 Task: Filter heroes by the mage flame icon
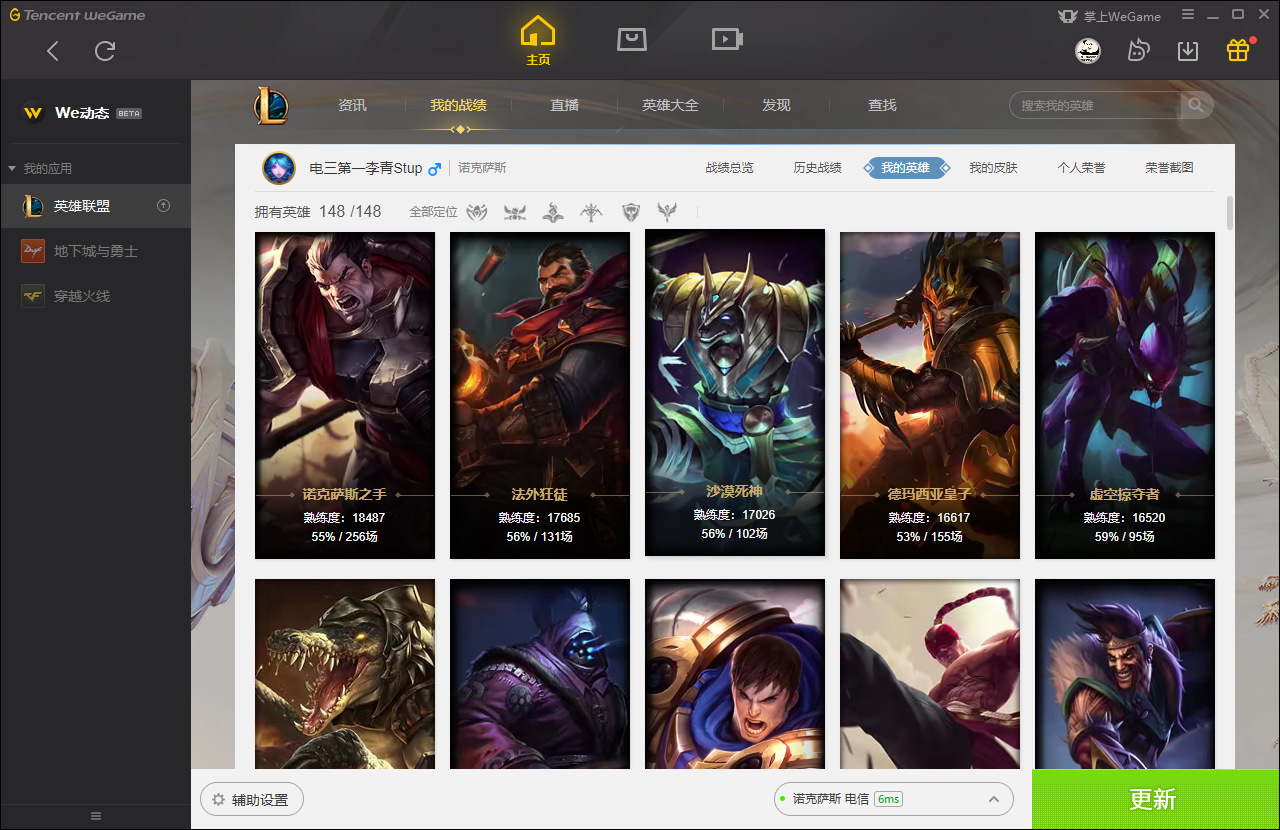553,212
